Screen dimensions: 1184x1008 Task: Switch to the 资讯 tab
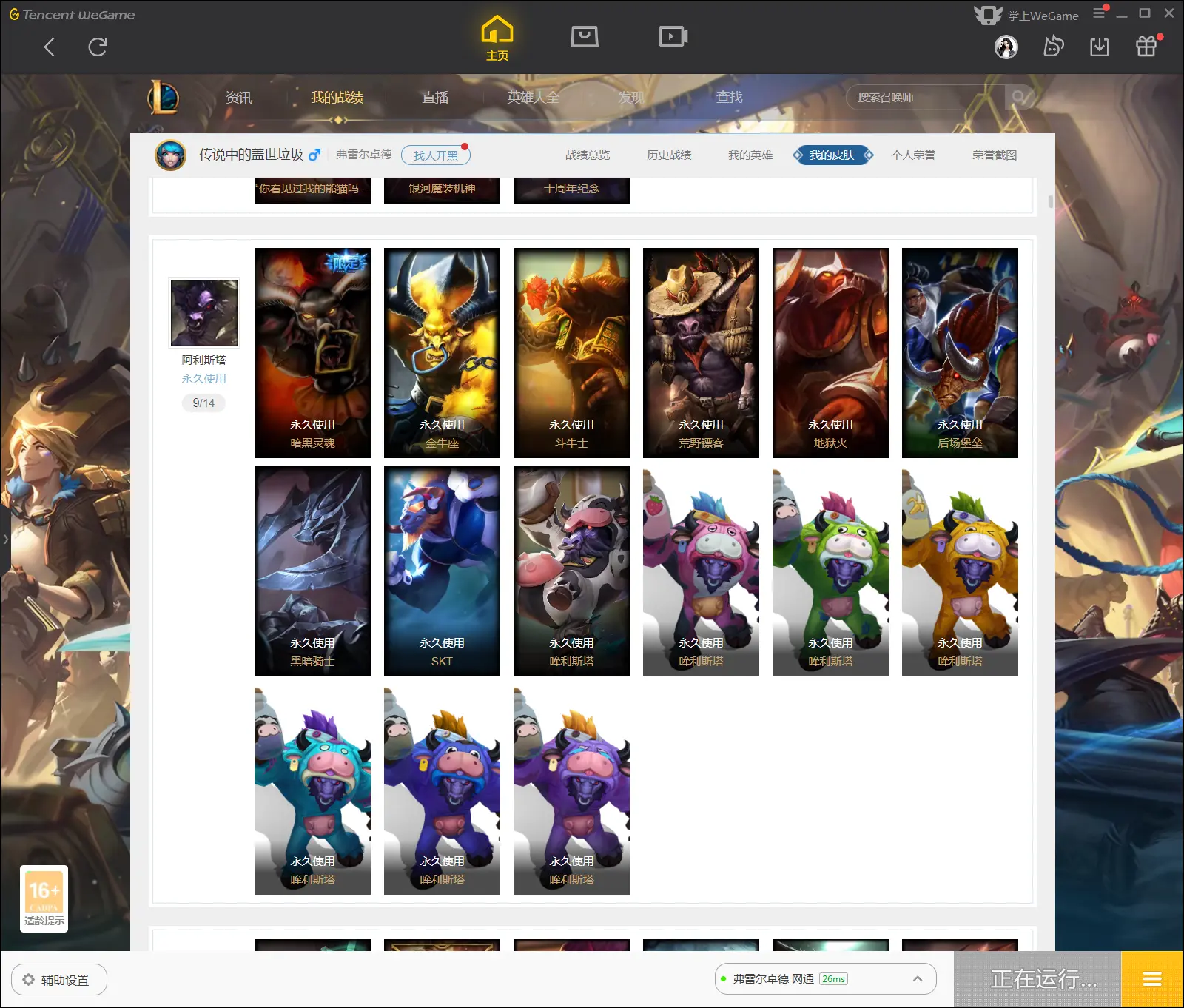point(239,98)
